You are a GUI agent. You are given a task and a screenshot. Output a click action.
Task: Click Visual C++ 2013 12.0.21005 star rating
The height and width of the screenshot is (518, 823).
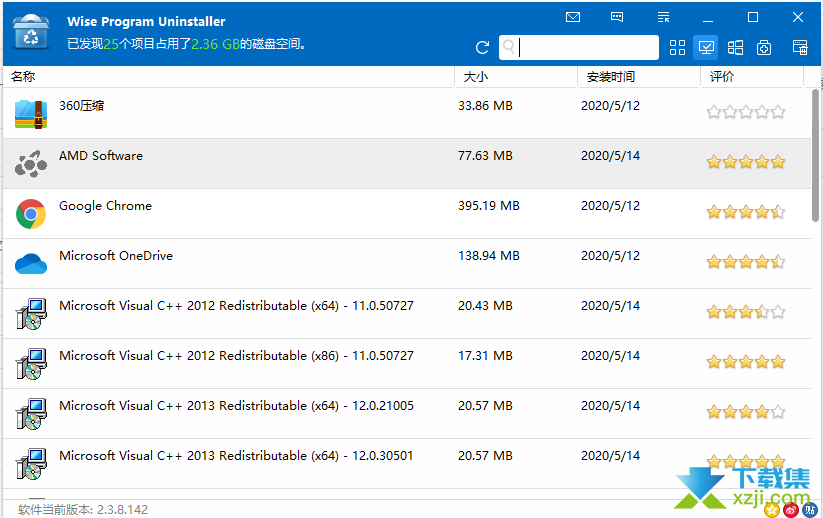pyautogui.click(x=746, y=412)
